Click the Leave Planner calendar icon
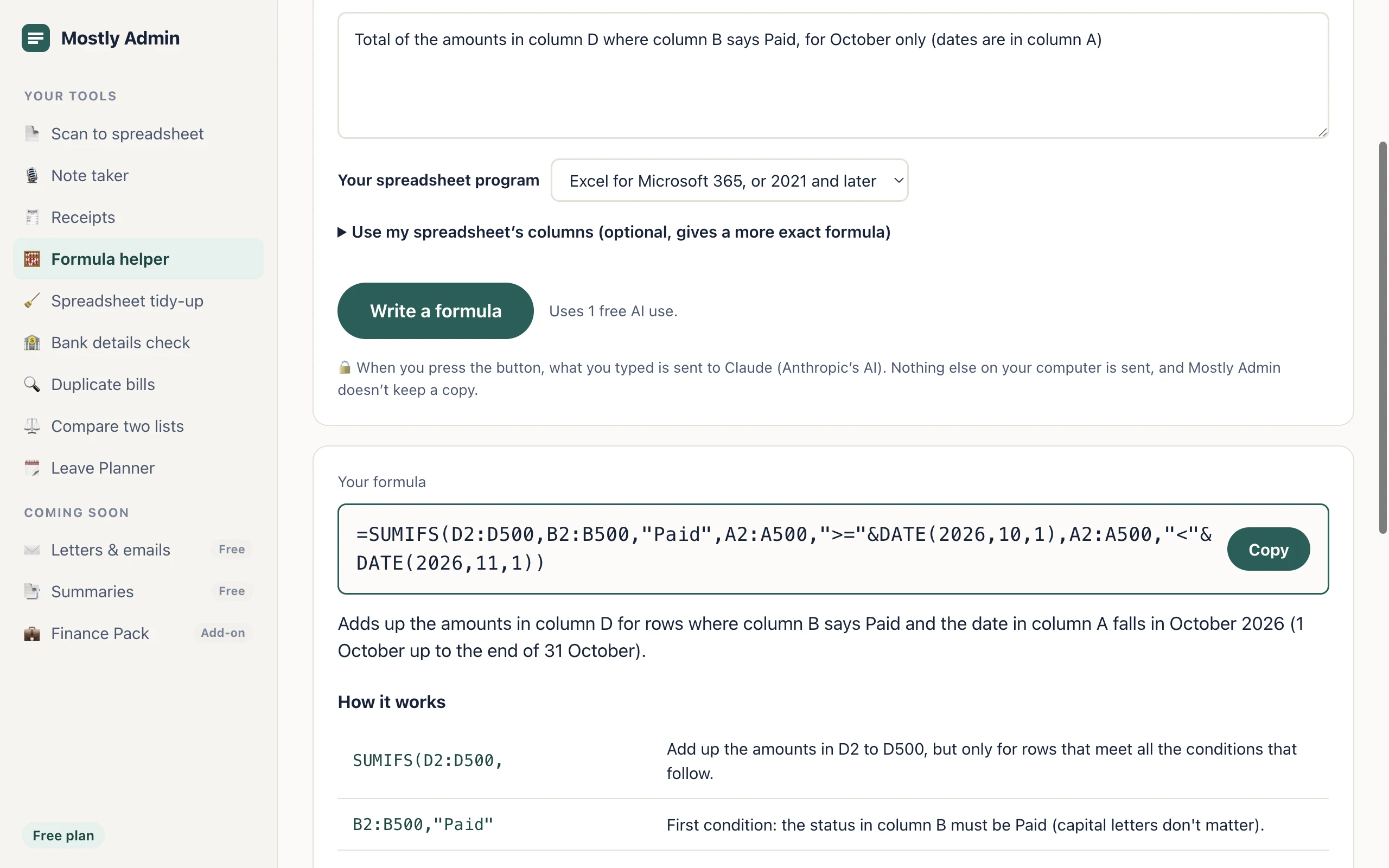1389x868 pixels. 32,468
